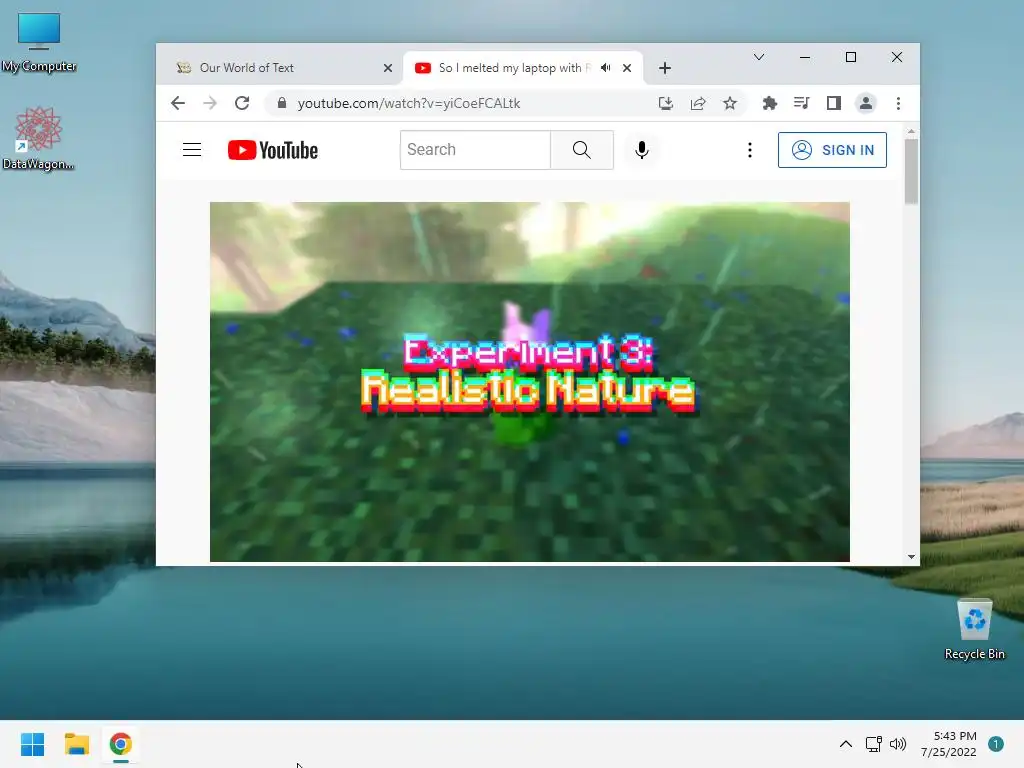
Task: Share this page via share icon
Action: 697,103
